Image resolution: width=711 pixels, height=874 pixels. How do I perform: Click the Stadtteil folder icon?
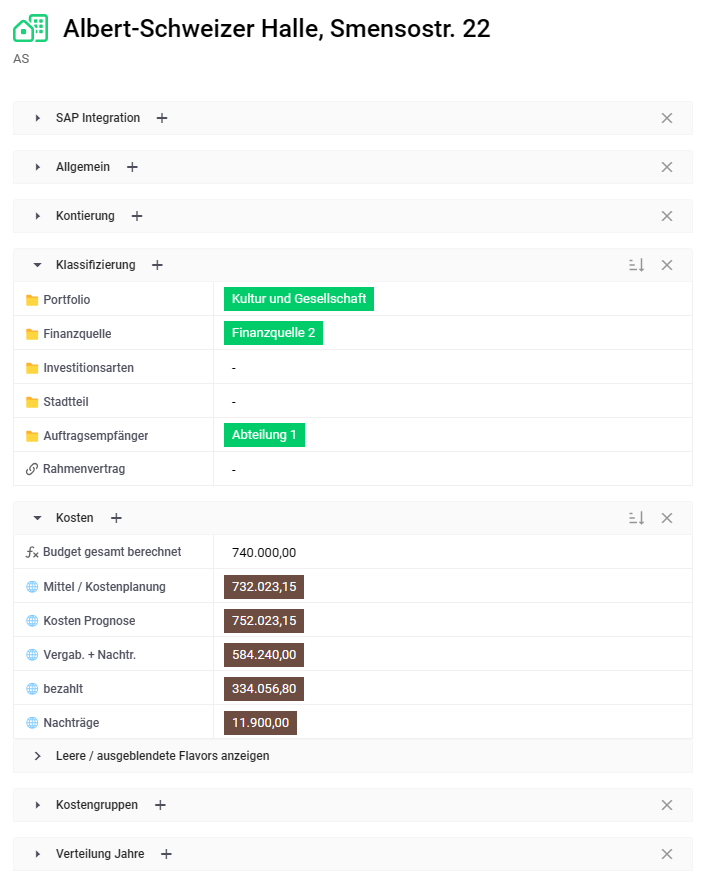point(32,402)
